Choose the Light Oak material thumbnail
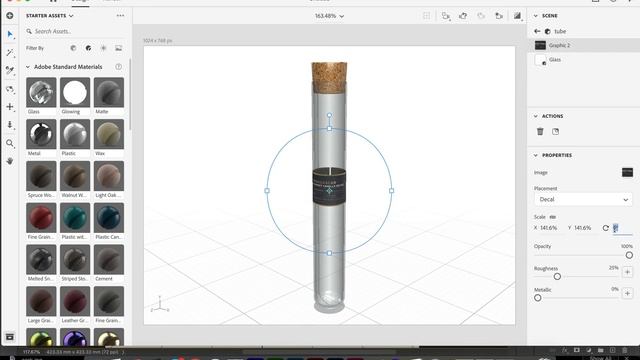 pos(109,176)
